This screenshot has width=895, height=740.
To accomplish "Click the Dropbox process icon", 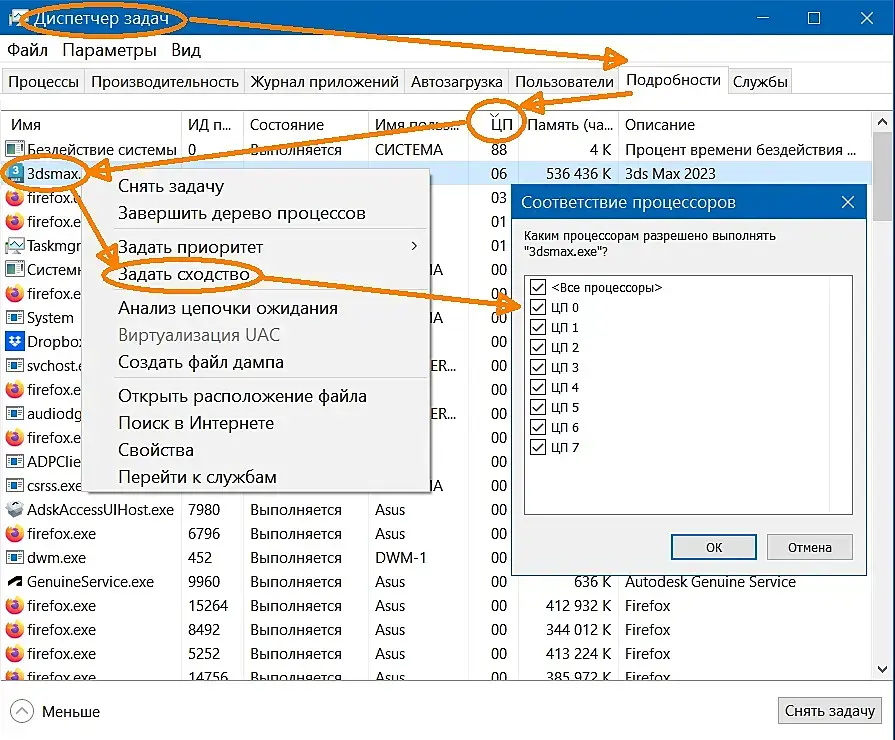I will 15,341.
